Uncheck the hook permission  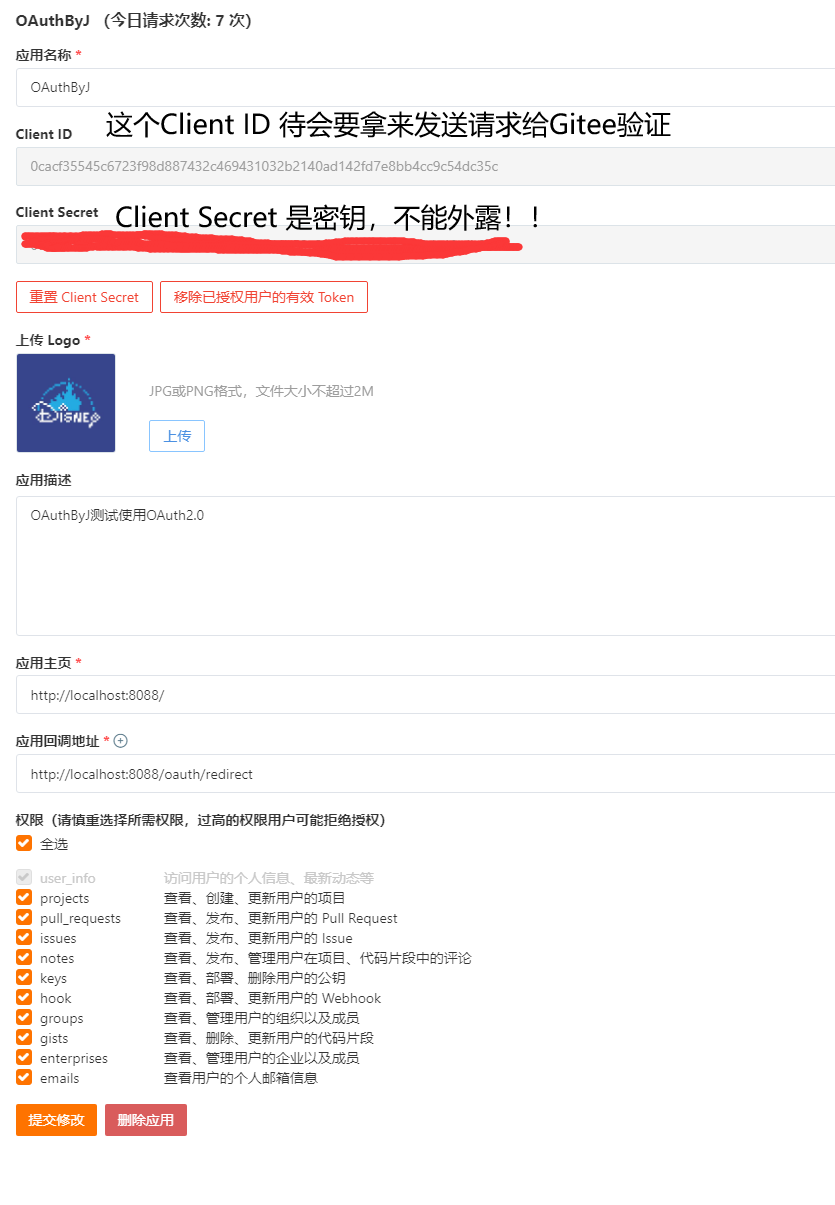(23, 997)
